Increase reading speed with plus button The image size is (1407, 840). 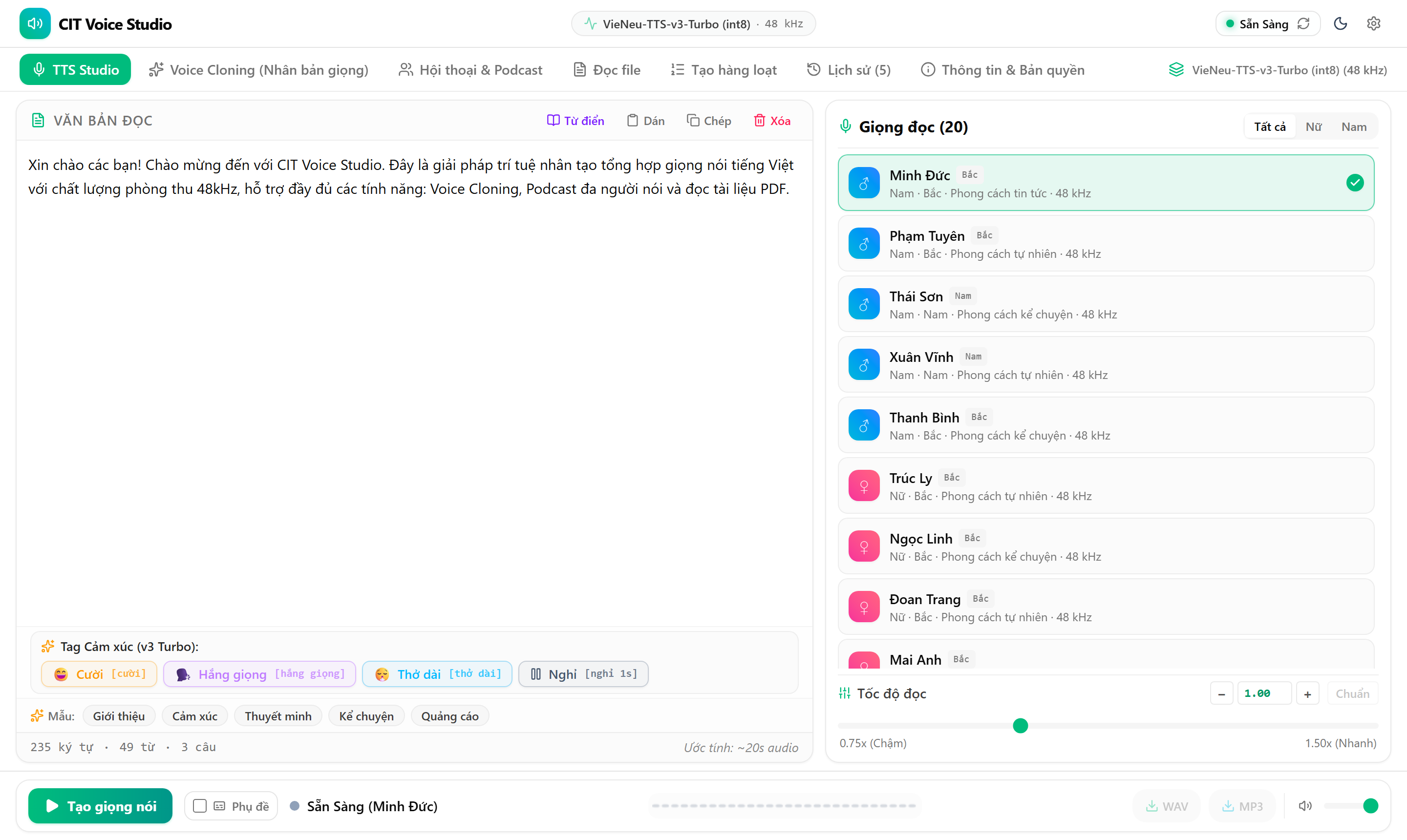(x=1307, y=693)
